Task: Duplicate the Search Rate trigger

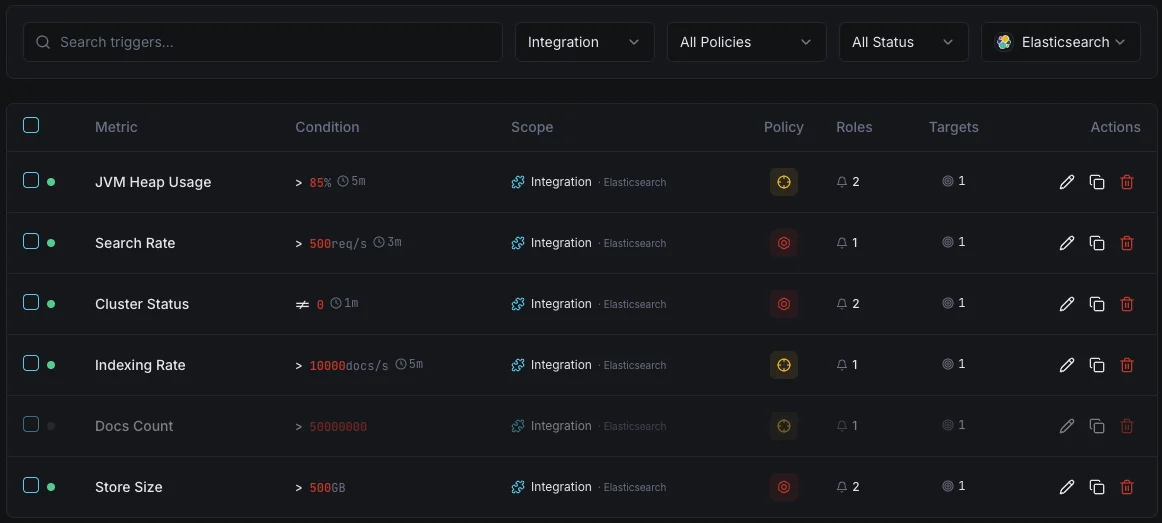Action: point(1097,243)
